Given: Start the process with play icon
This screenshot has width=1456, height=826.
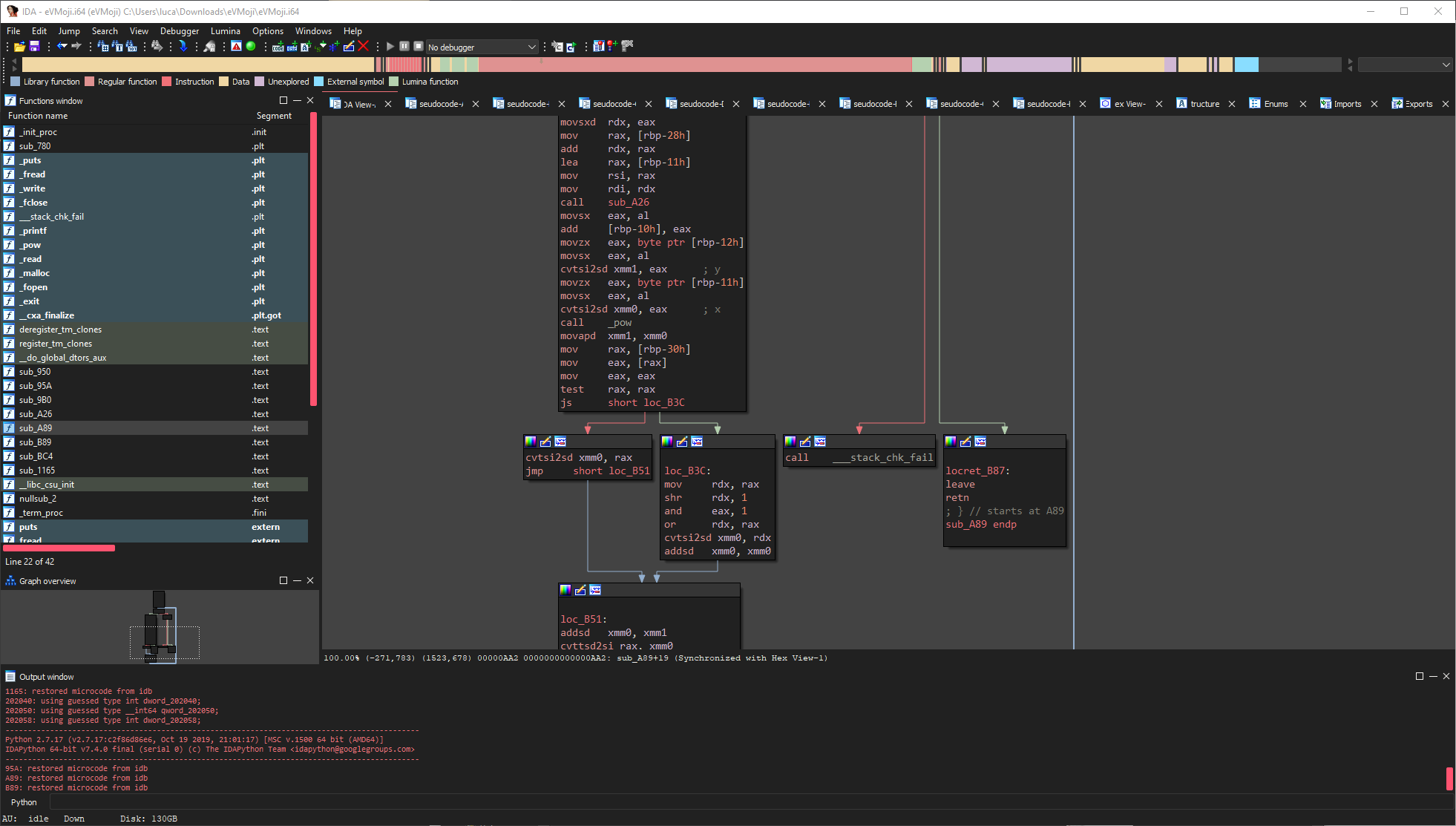Looking at the screenshot, I should pos(390,47).
